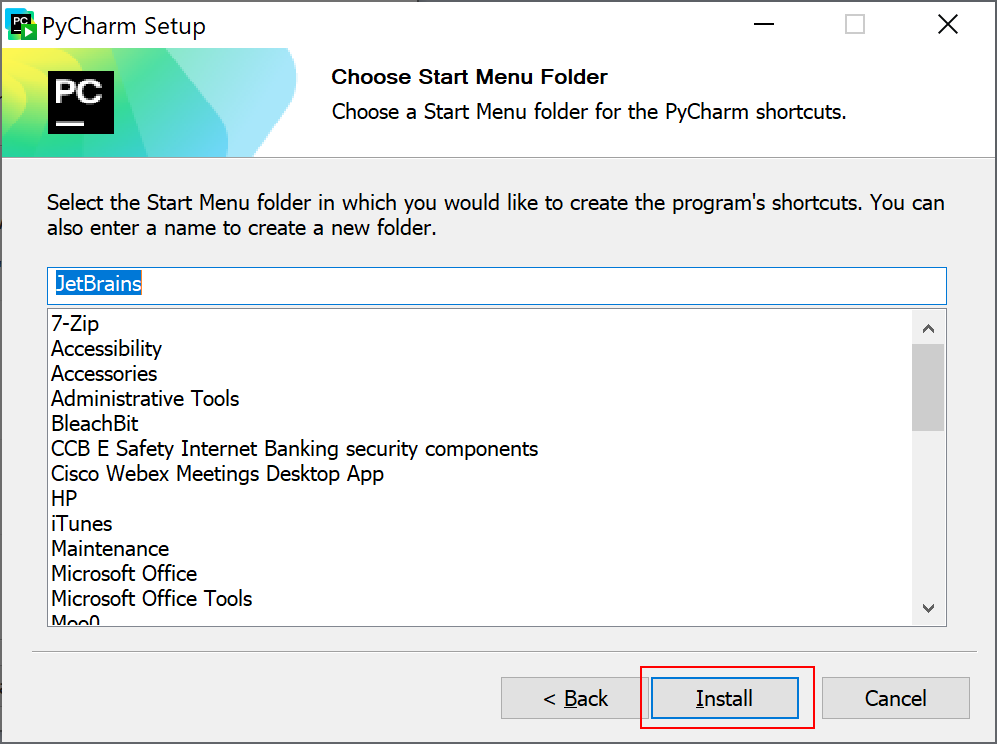The width and height of the screenshot is (997, 744).
Task: Cancel the PyCharm setup
Action: point(895,698)
